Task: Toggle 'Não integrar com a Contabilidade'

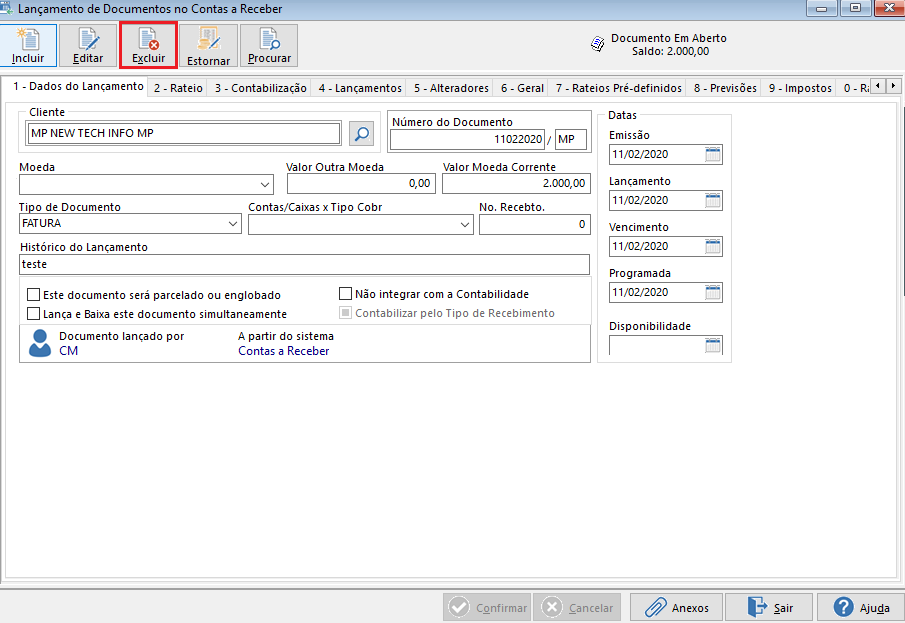Action: [345, 294]
